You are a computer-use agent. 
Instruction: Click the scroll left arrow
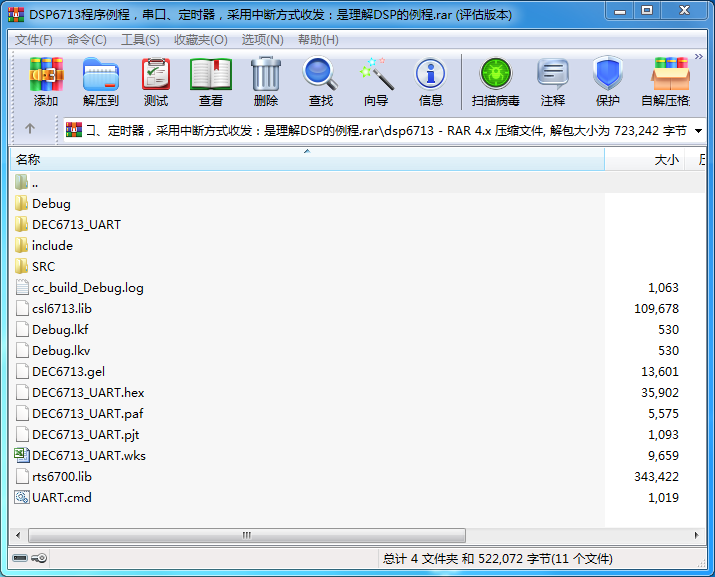(18, 535)
